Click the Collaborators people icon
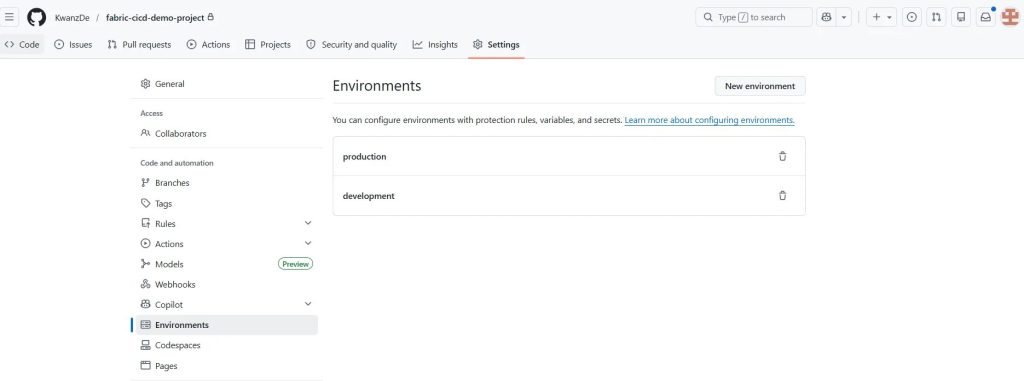Viewport: 1024px width, 381px height. tap(145, 133)
